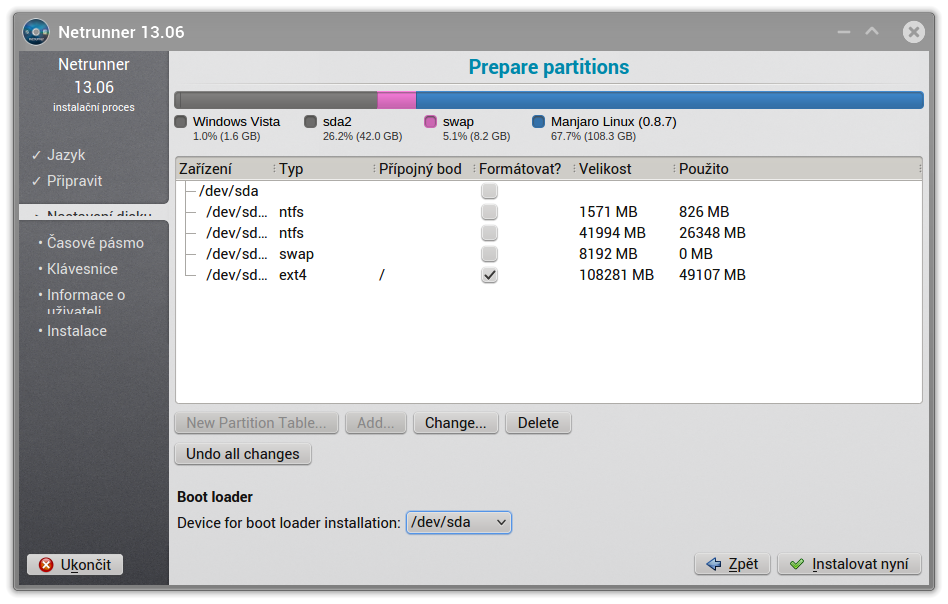Close the Netrunner 13.06 window

(x=914, y=31)
